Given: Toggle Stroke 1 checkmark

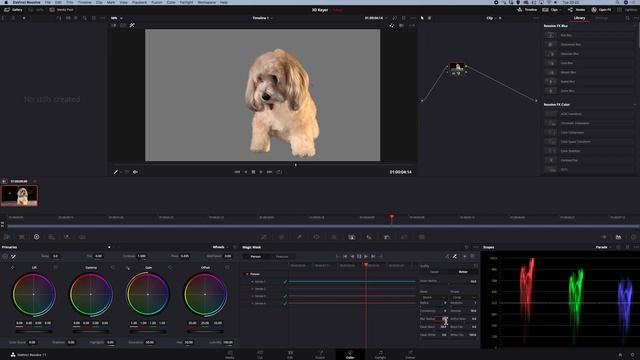Looking at the screenshot, I should click(285, 282).
